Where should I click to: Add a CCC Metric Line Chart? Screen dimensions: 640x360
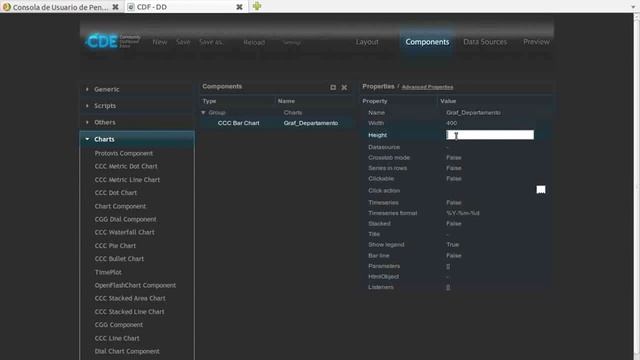pyautogui.click(x=127, y=180)
